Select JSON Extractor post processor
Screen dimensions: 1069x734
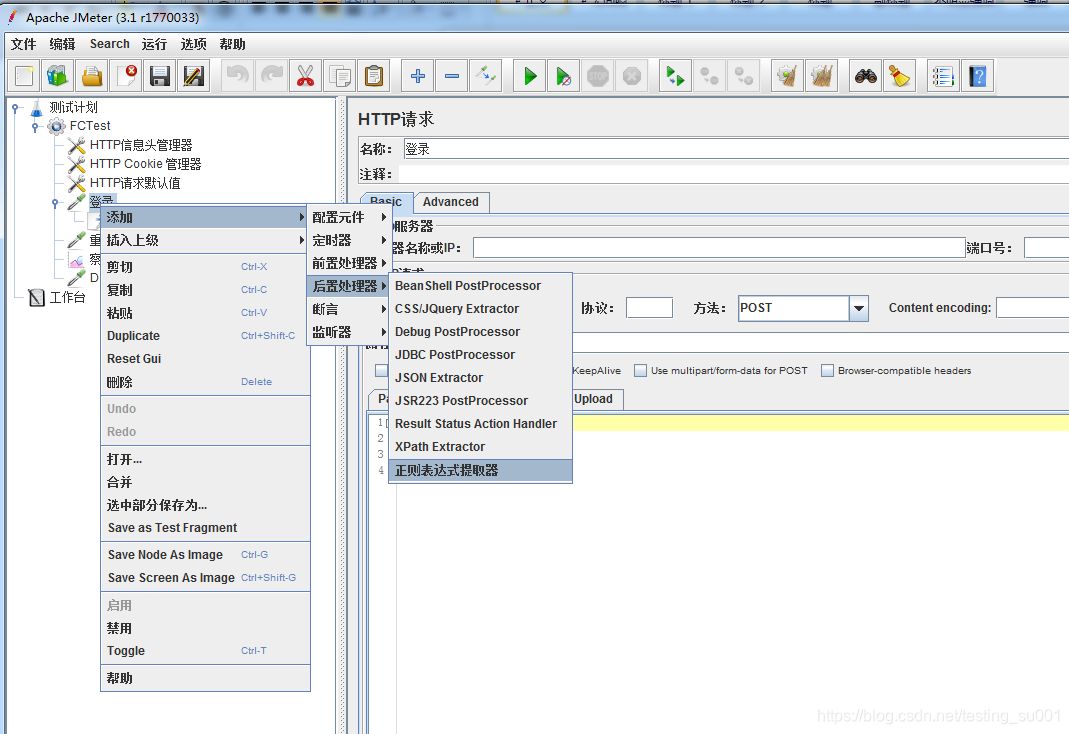[x=480, y=378]
